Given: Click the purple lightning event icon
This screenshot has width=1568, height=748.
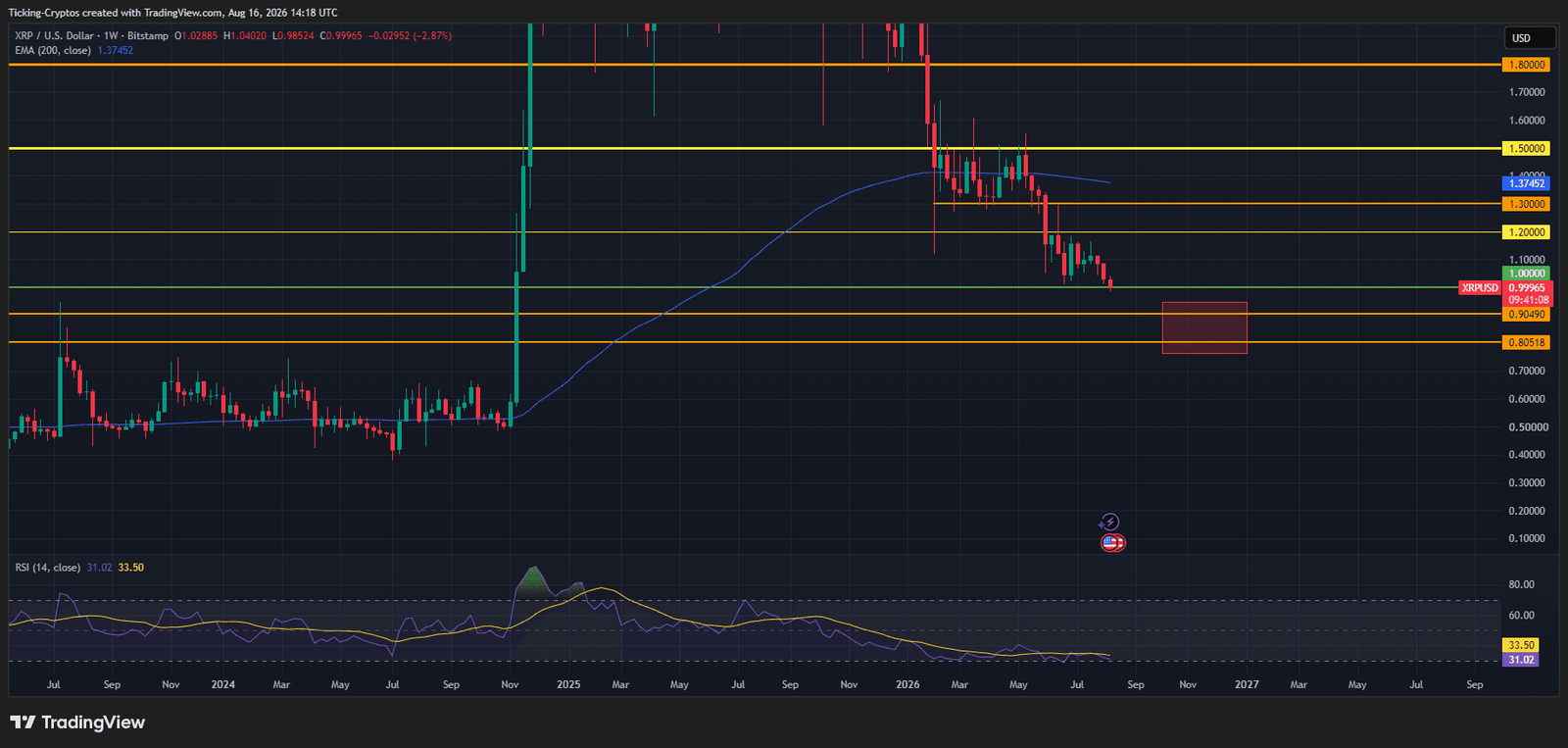Looking at the screenshot, I should [x=1109, y=522].
